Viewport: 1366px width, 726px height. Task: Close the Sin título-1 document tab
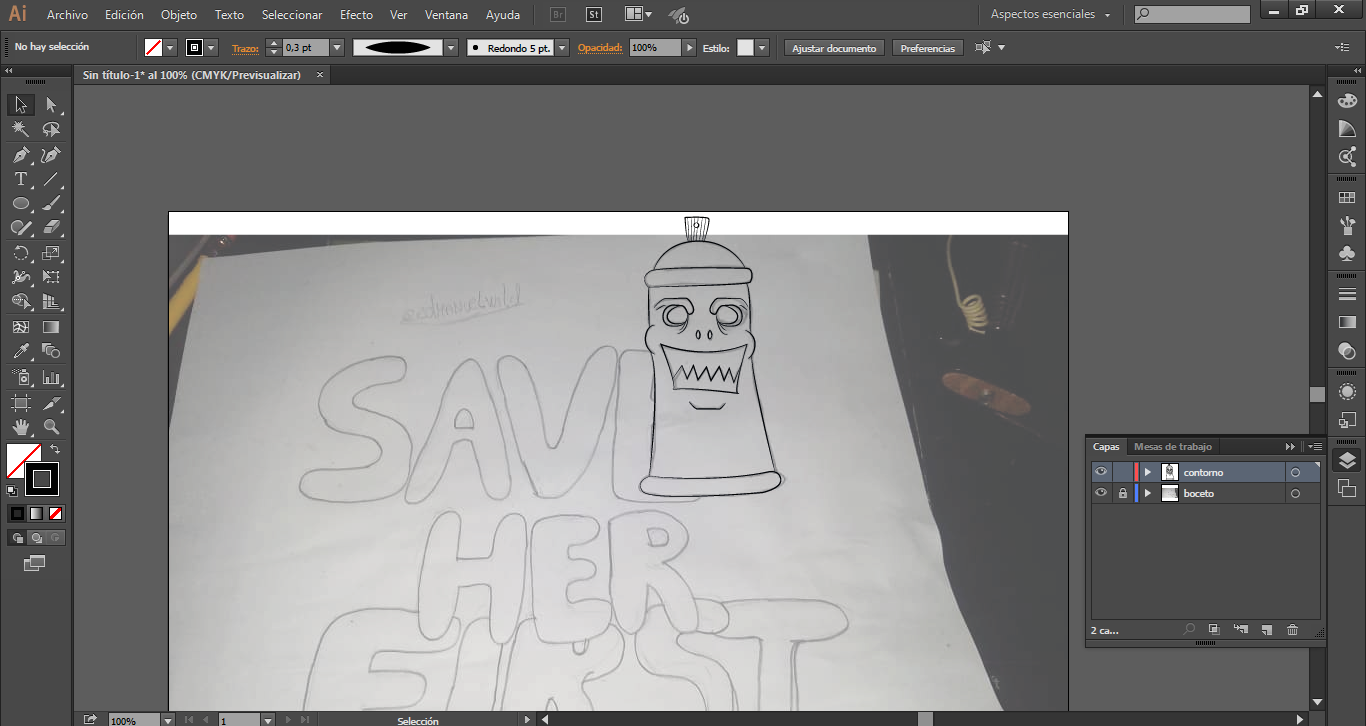click(x=320, y=75)
